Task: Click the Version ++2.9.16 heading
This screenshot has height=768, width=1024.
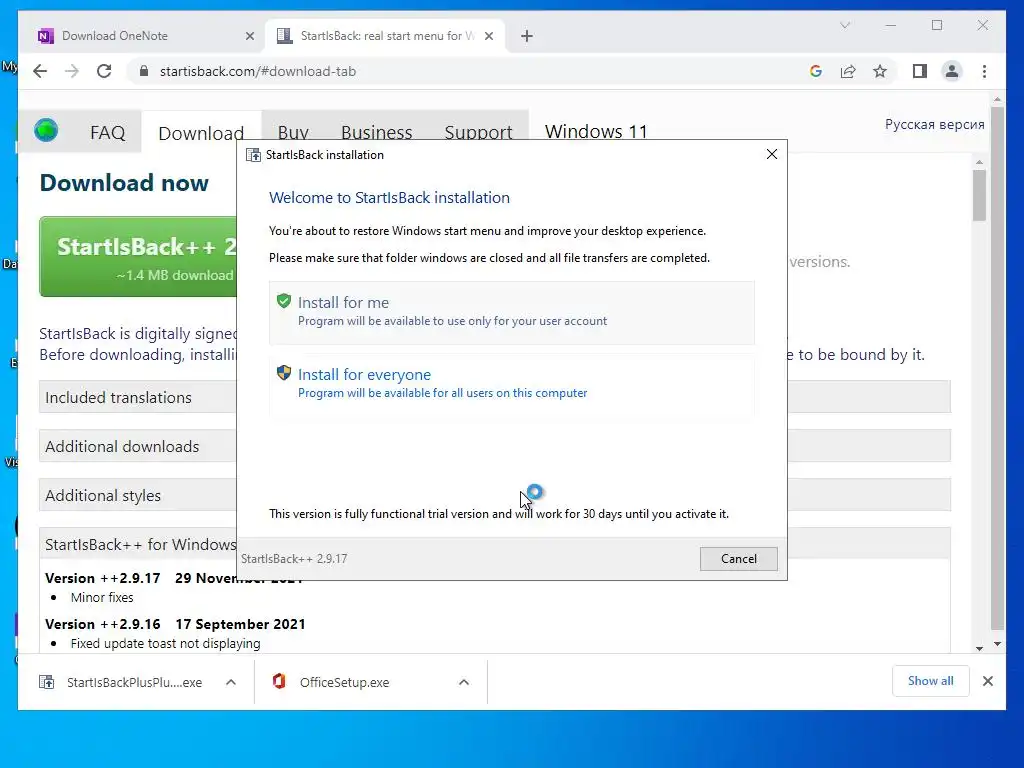Action: tap(175, 624)
